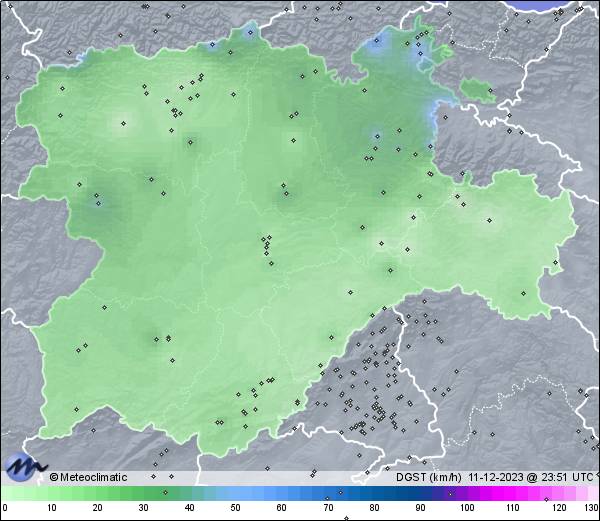The height and width of the screenshot is (521, 600).
Task: Click the 11-12-2023 date stamp
Action: pos(496,477)
